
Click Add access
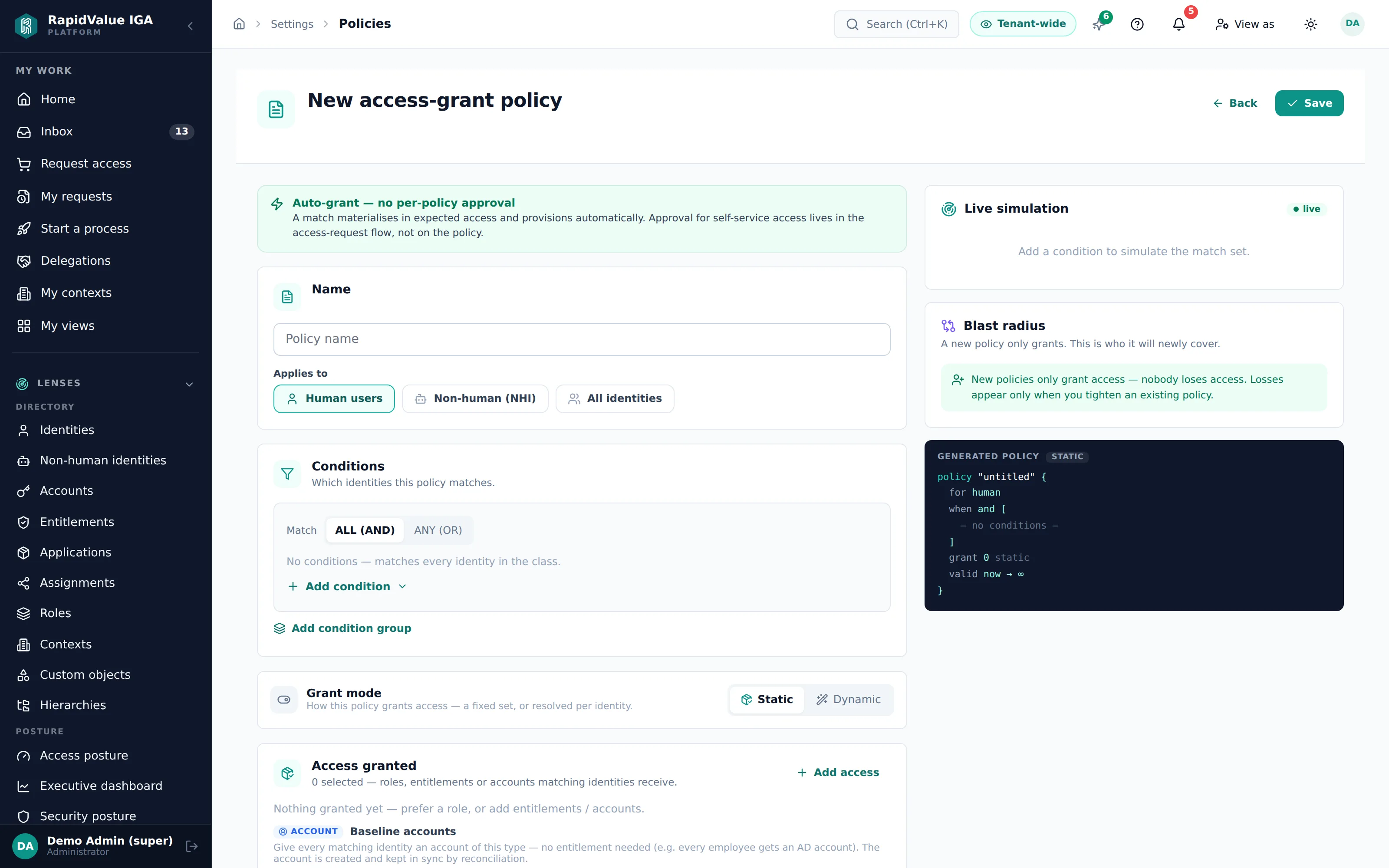point(838,772)
